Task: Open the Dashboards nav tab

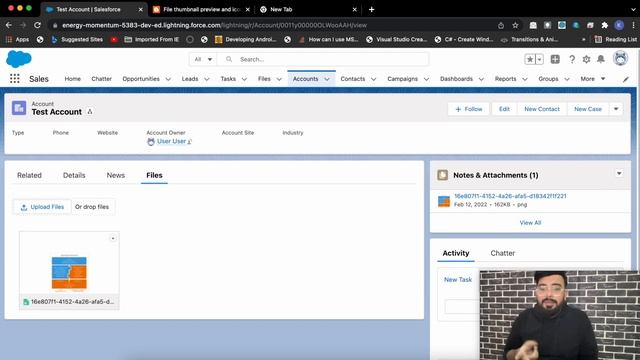Action: [456, 79]
